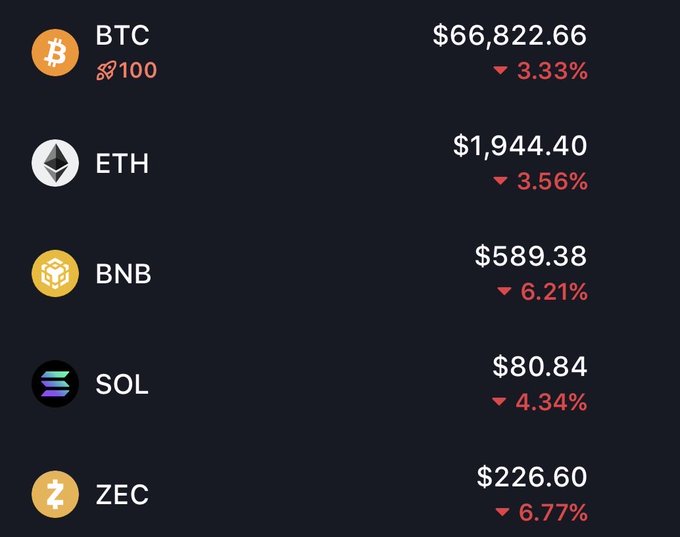Open the ZEC ticker label
This screenshot has height=537, width=680.
point(122,495)
